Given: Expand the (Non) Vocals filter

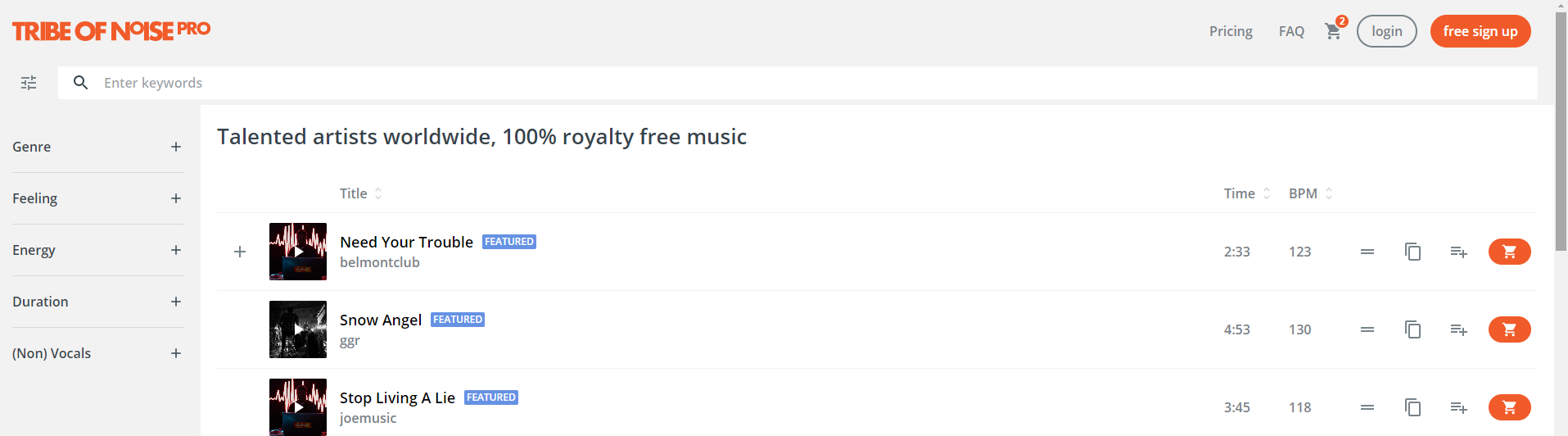Looking at the screenshot, I should [x=98, y=353].
